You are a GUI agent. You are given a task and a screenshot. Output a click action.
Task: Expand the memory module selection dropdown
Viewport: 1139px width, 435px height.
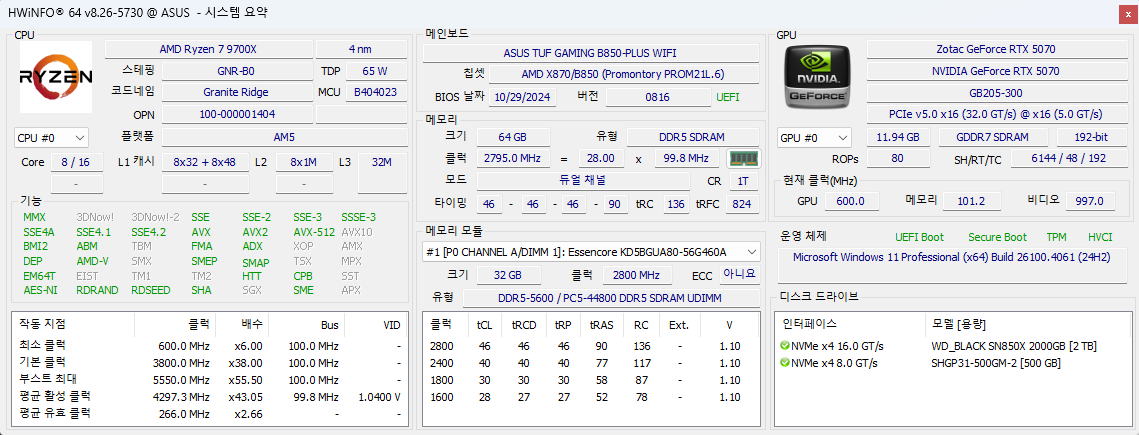coord(592,252)
